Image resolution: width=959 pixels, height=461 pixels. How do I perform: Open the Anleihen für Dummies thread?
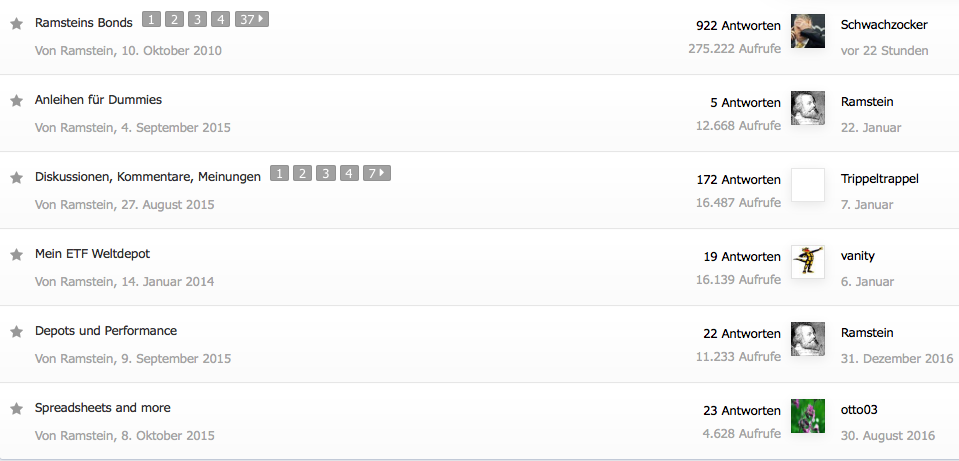click(98, 100)
